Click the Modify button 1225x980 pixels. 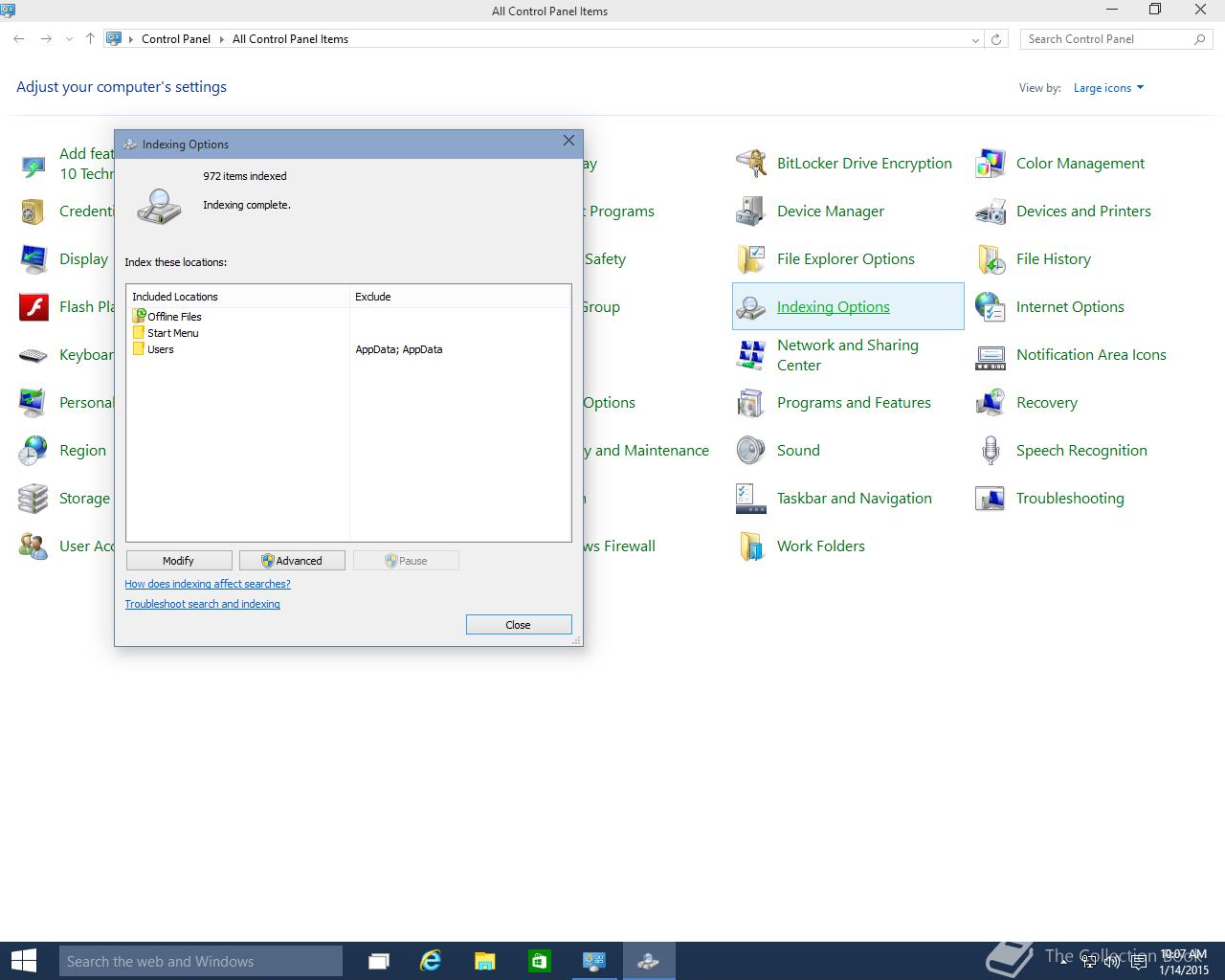point(178,561)
